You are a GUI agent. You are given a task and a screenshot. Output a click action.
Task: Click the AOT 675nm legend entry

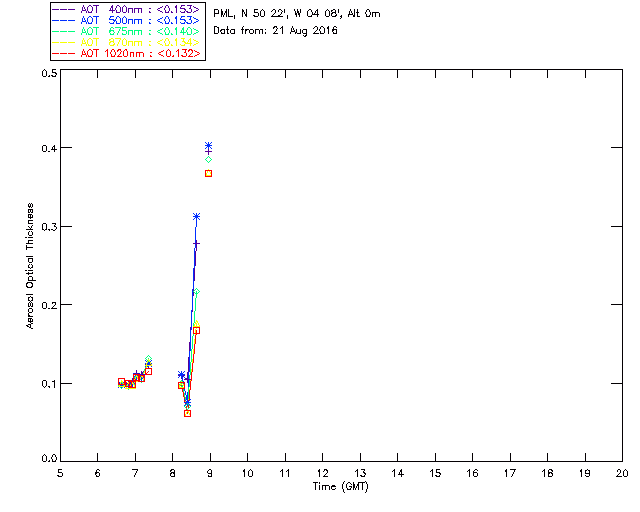tap(126, 31)
